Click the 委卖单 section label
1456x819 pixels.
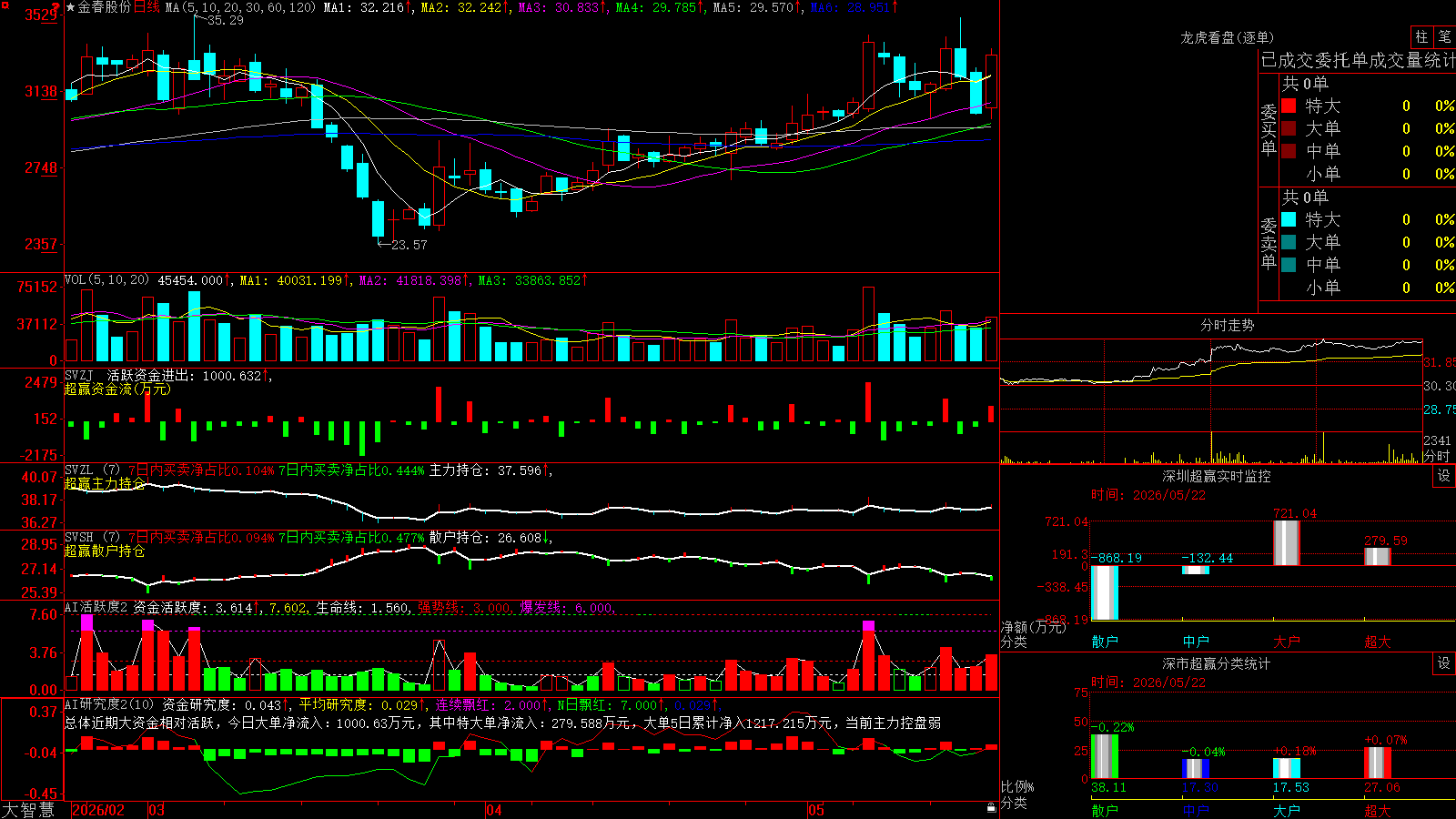tap(1269, 243)
